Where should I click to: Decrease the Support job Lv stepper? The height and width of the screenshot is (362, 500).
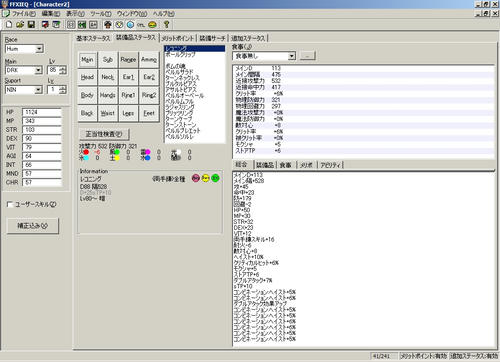(x=63, y=92)
